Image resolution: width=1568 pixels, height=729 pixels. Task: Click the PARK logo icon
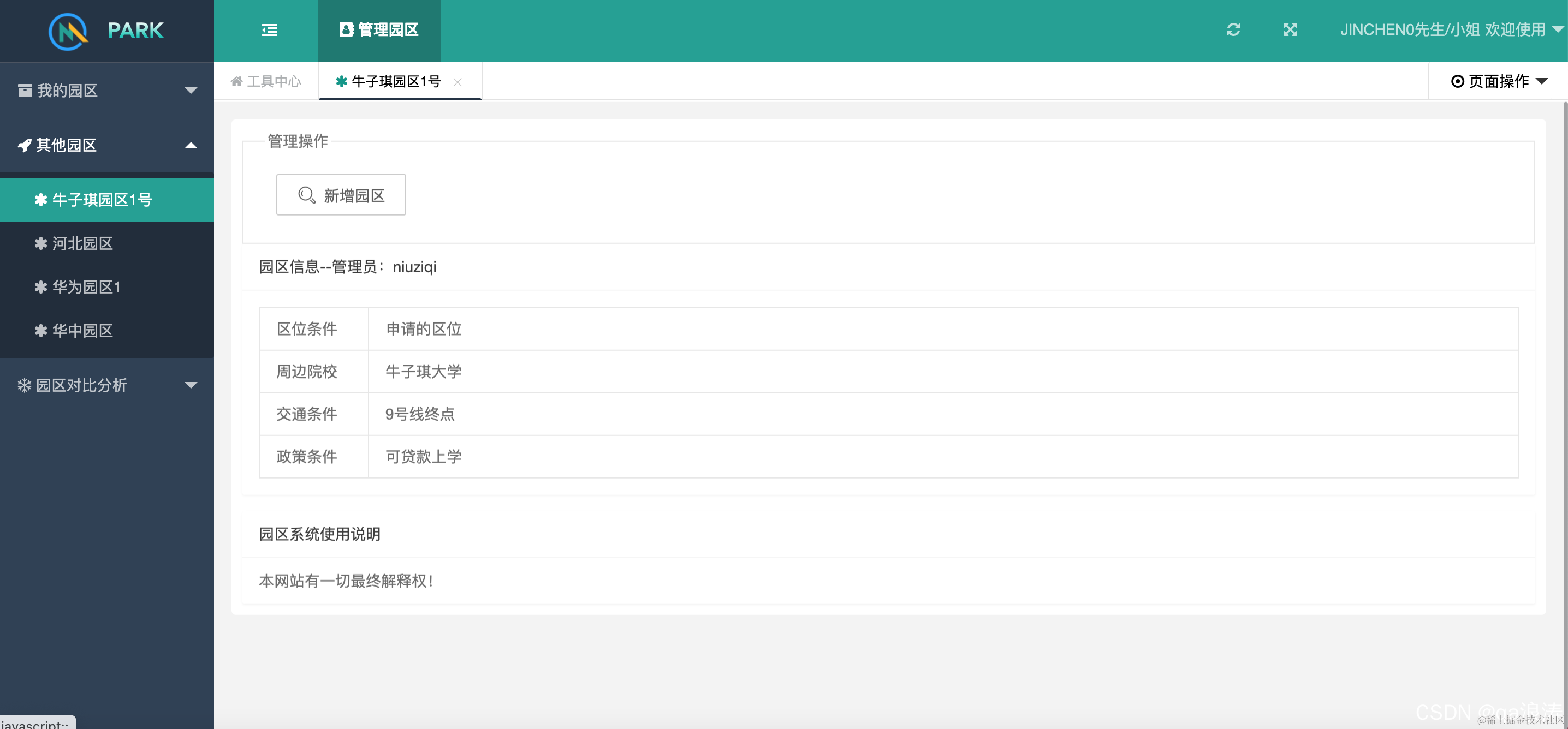click(x=68, y=31)
